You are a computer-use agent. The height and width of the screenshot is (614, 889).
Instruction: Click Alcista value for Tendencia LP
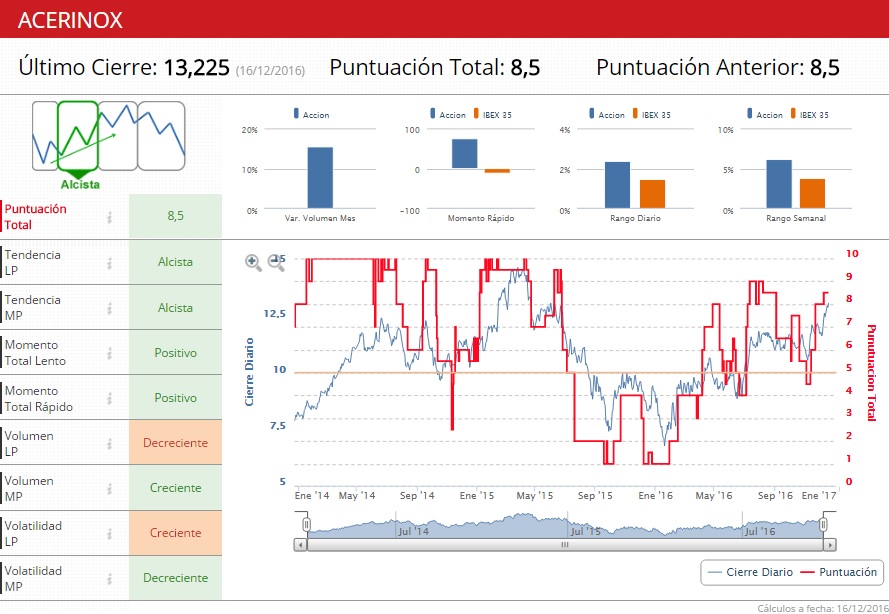175,262
